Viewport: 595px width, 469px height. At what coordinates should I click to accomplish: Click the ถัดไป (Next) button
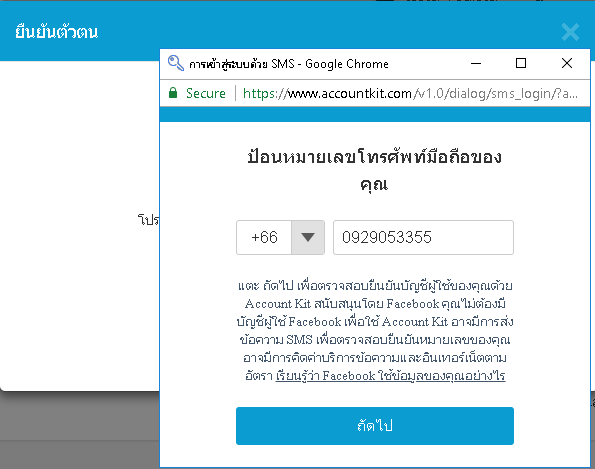[375, 426]
